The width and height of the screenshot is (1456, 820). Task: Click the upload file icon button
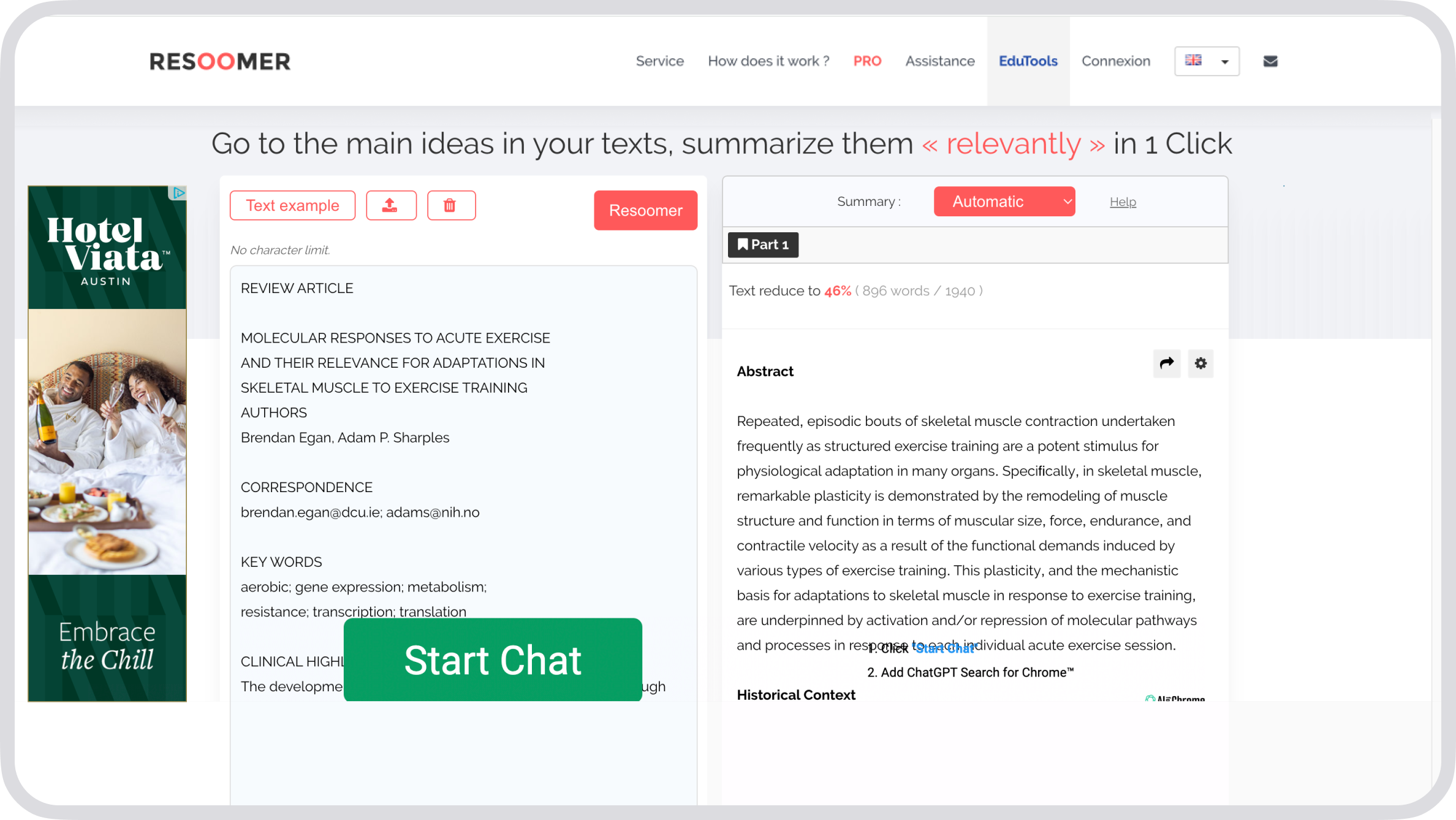click(x=391, y=205)
